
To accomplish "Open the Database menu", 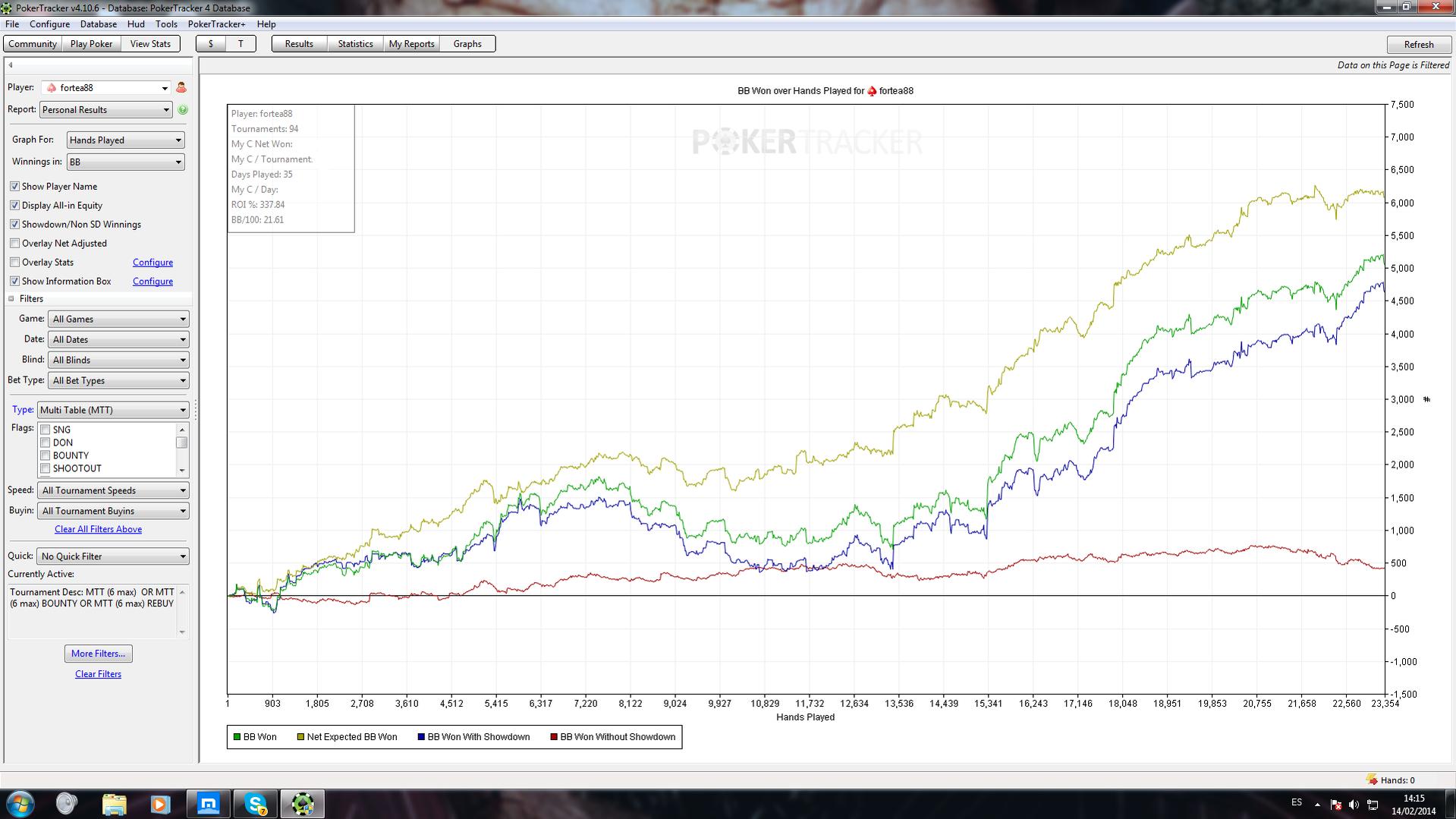I will 99,24.
